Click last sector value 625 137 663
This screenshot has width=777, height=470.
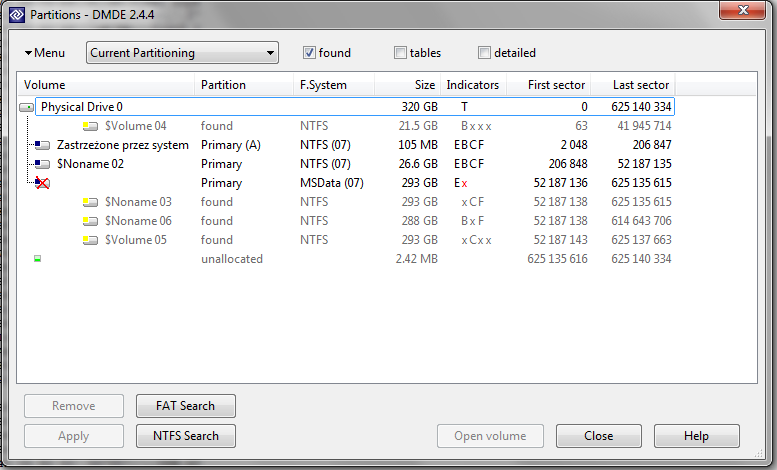641,240
